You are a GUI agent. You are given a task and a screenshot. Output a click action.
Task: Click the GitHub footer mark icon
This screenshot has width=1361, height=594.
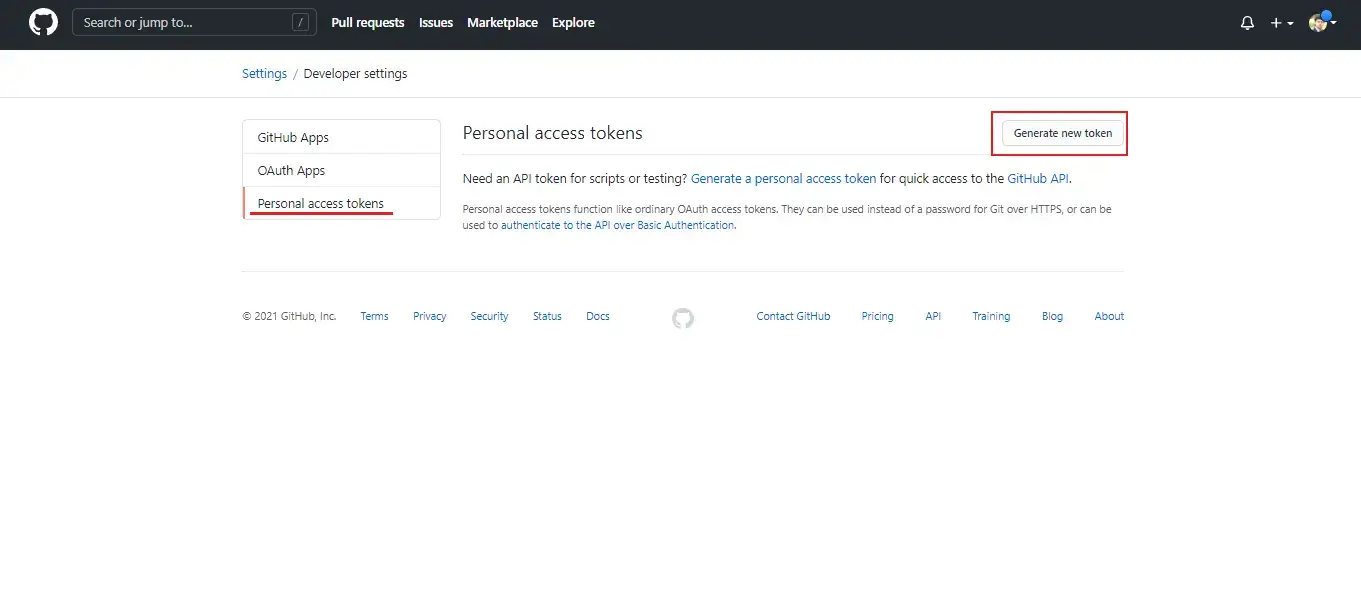[683, 318]
